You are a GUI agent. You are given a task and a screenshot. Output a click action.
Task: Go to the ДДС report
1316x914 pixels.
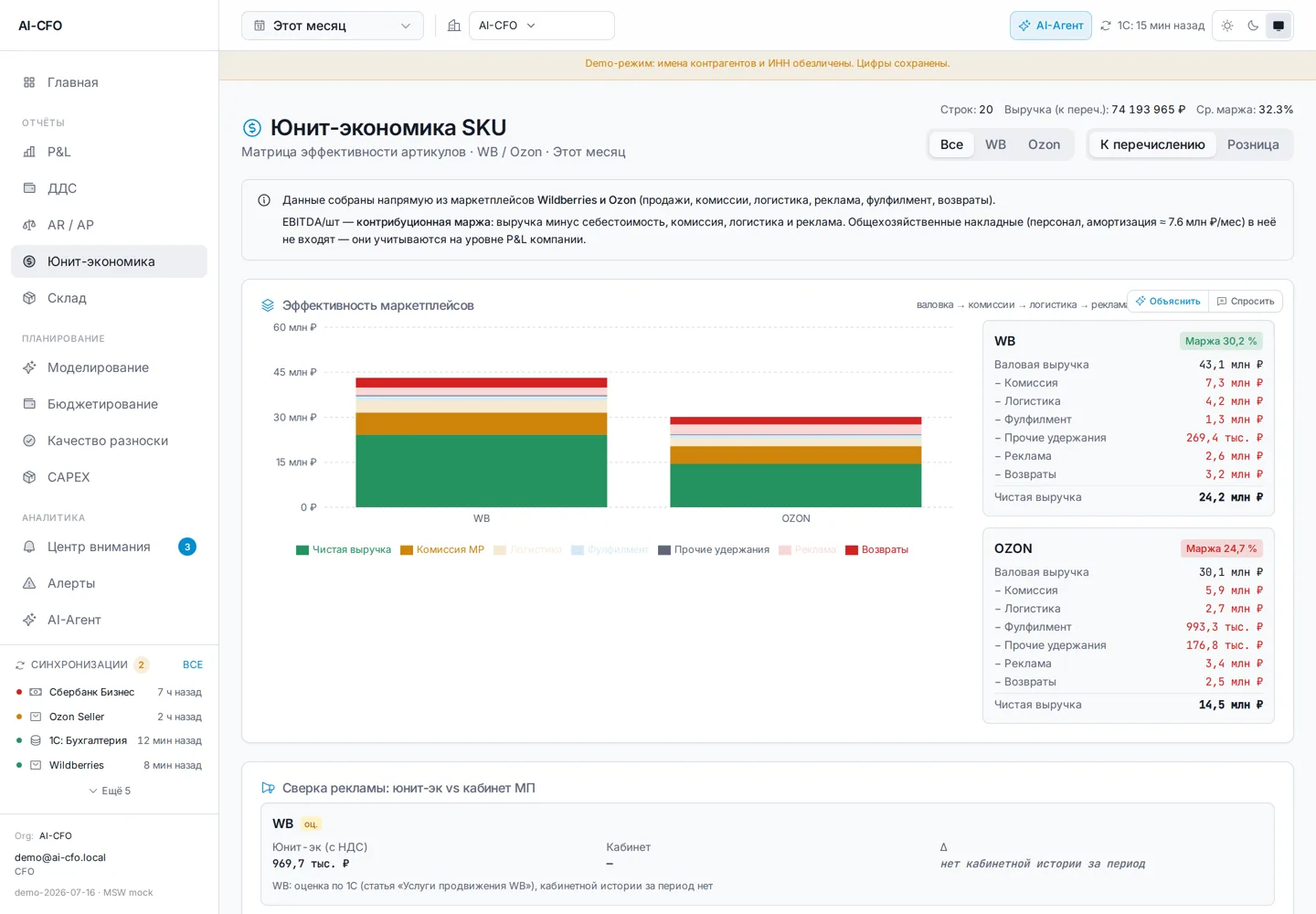click(109, 188)
